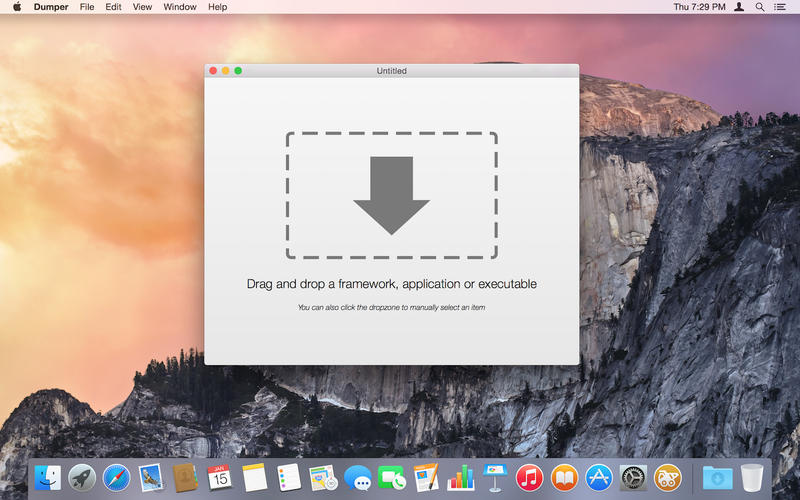Image resolution: width=800 pixels, height=500 pixels.
Task: Open Finder from the Dock
Action: 48,478
